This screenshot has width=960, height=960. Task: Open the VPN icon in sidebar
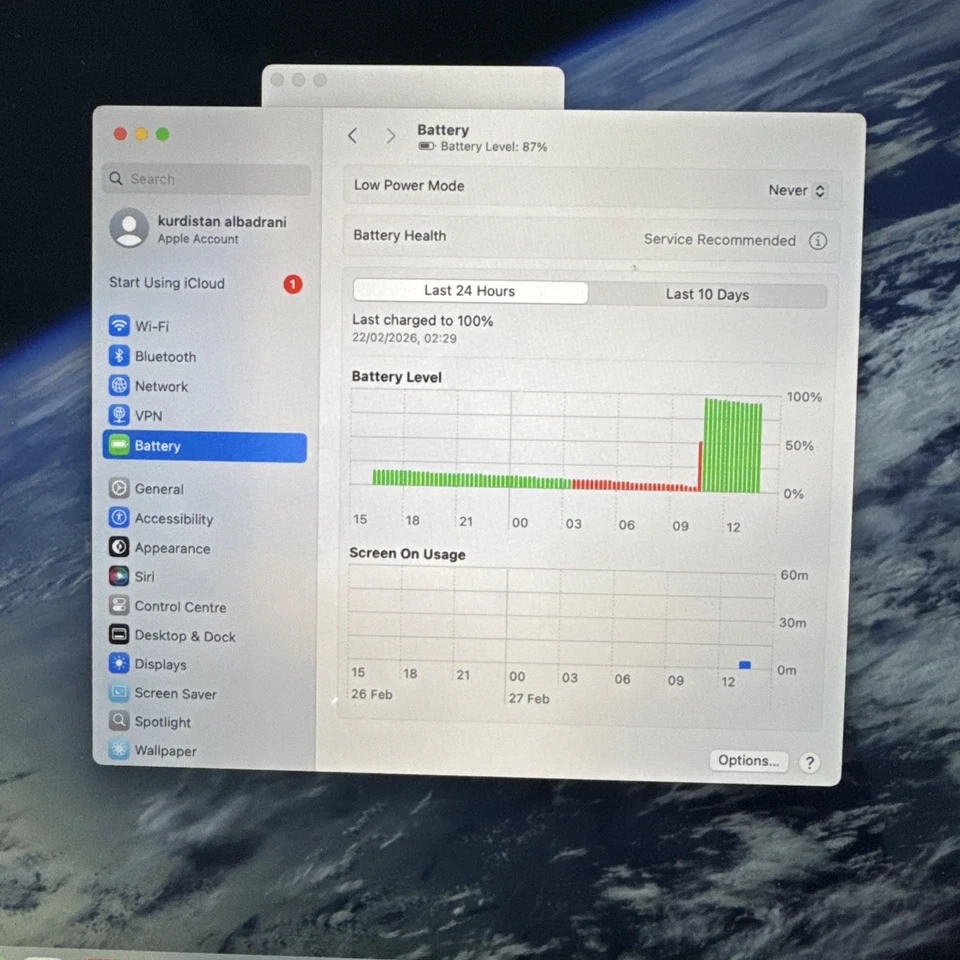(119, 415)
